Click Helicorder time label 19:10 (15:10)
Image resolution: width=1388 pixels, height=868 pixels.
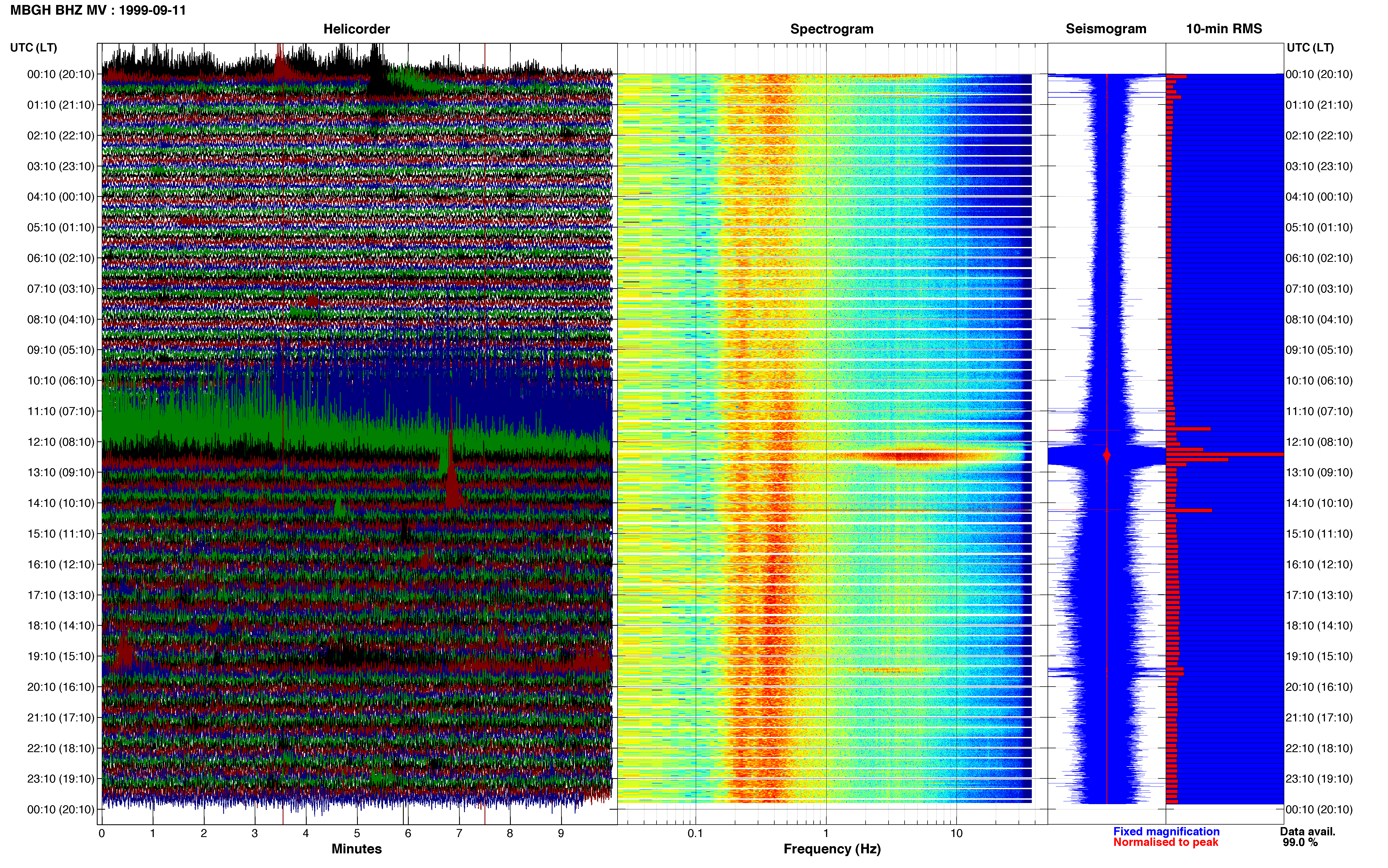click(x=61, y=656)
